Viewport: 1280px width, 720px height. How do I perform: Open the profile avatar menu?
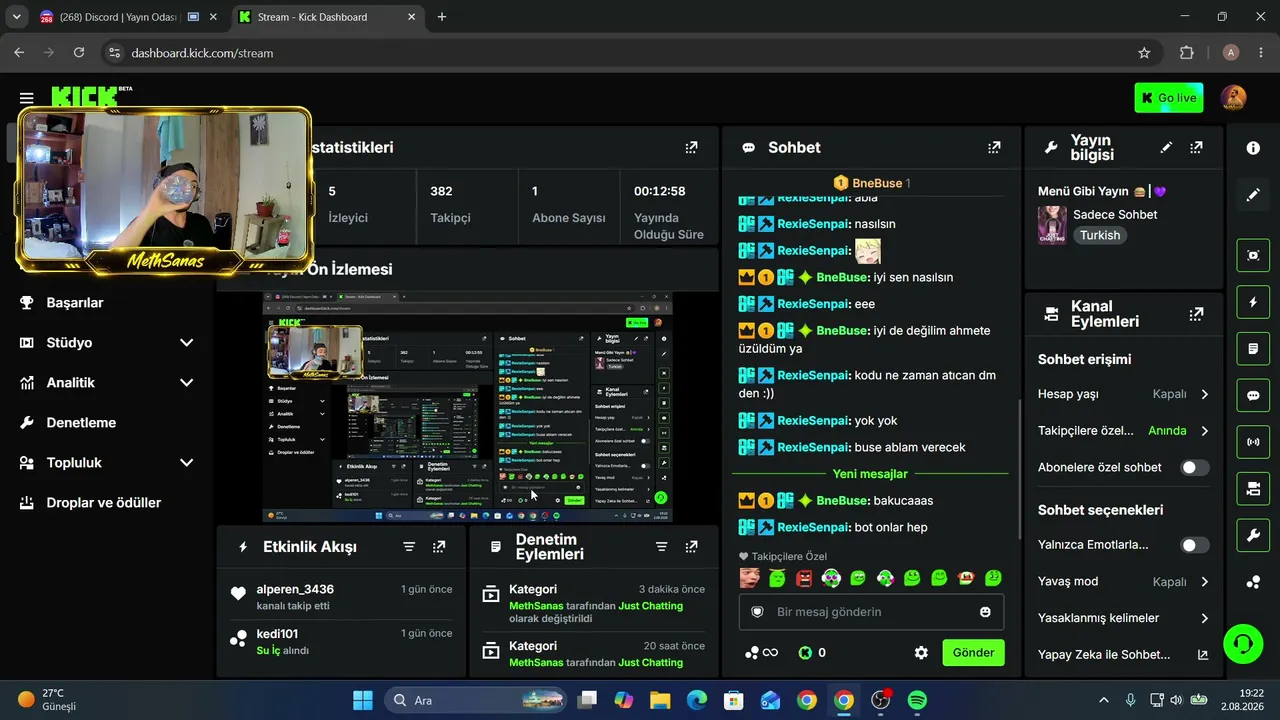(x=1233, y=98)
